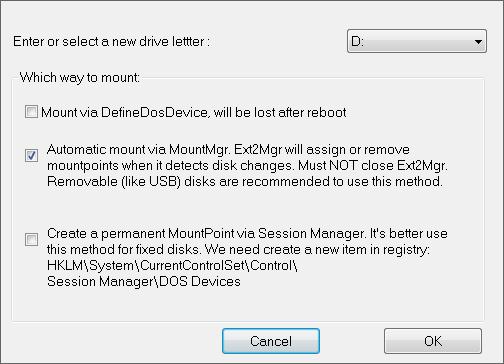
Task: Click the 'Must NOT close Ext2Mgr' warning text
Action: pos(373,165)
